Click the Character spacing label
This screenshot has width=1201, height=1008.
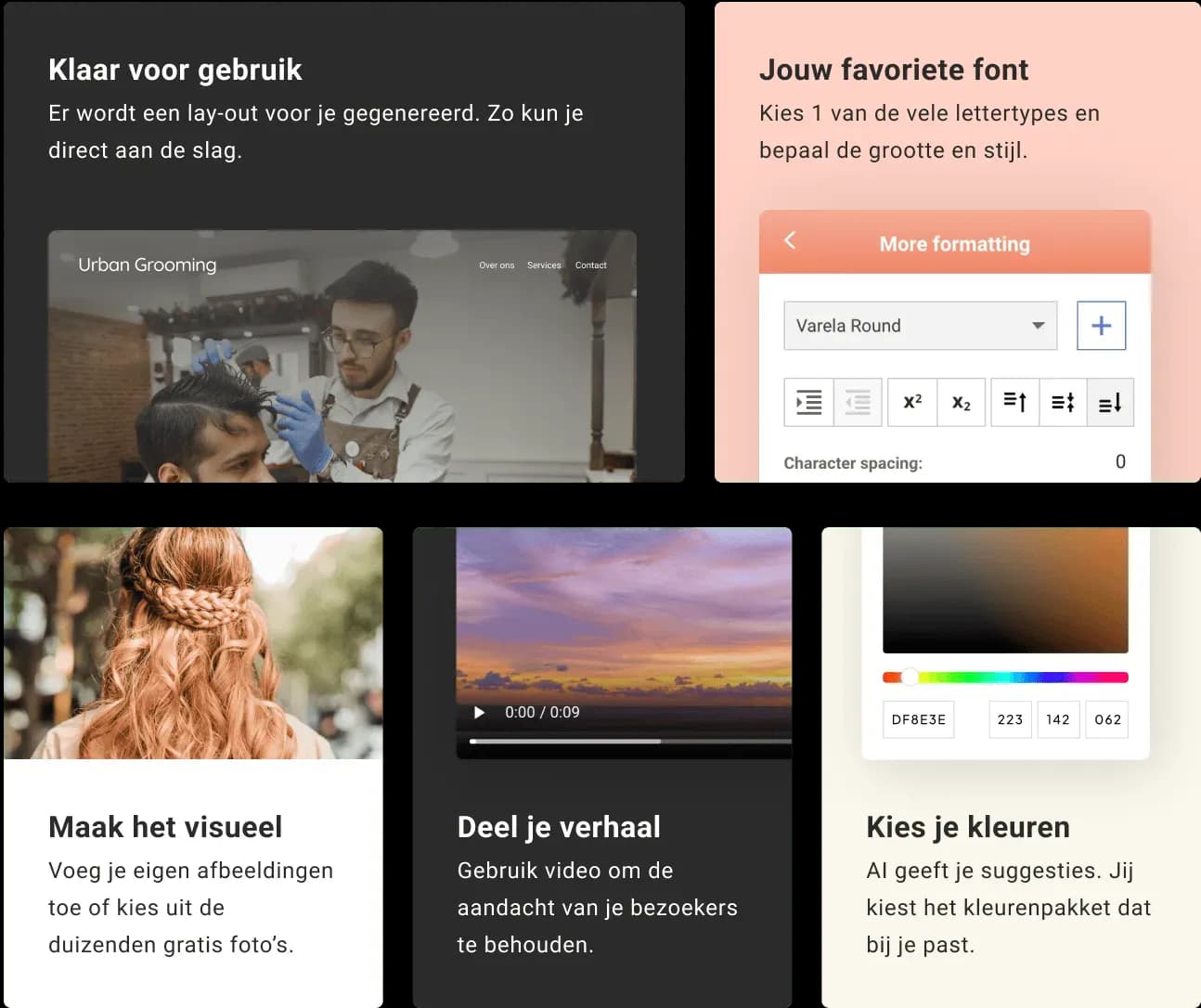(853, 463)
